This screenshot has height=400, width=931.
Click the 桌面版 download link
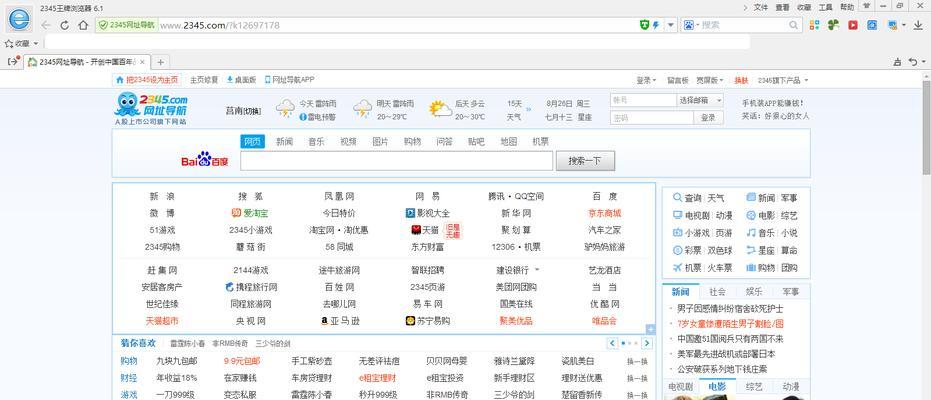tap(241, 80)
